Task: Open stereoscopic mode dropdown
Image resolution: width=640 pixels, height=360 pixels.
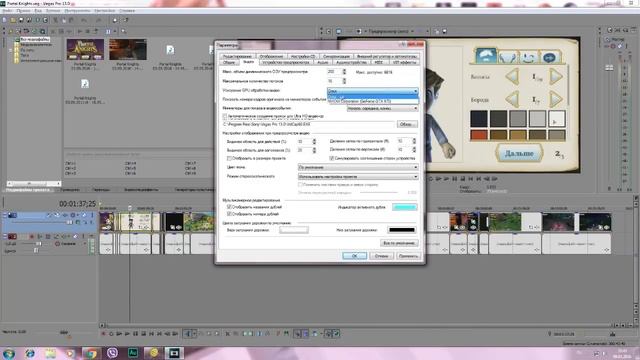Action: (x=358, y=177)
